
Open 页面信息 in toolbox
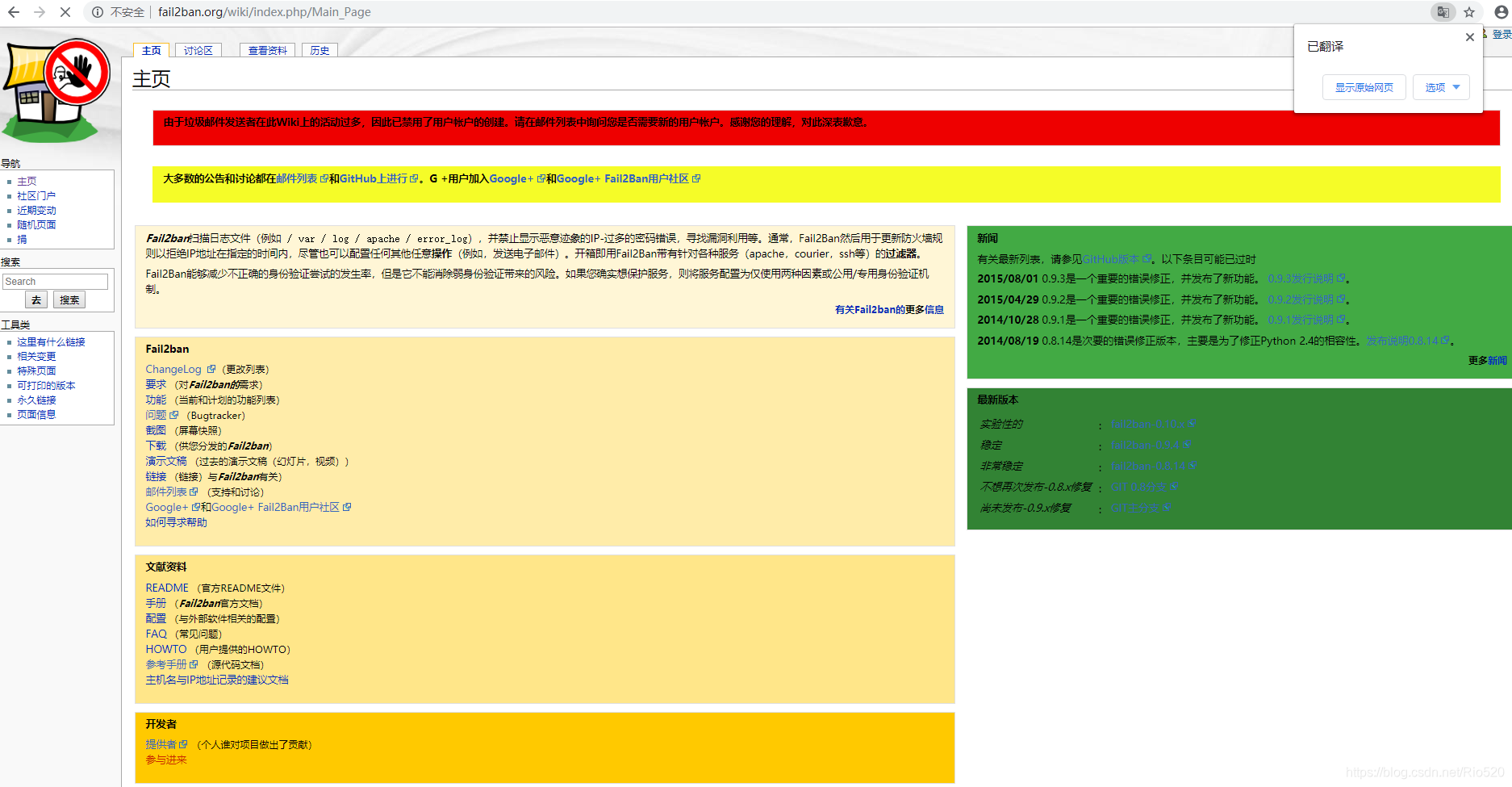pyautogui.click(x=36, y=414)
